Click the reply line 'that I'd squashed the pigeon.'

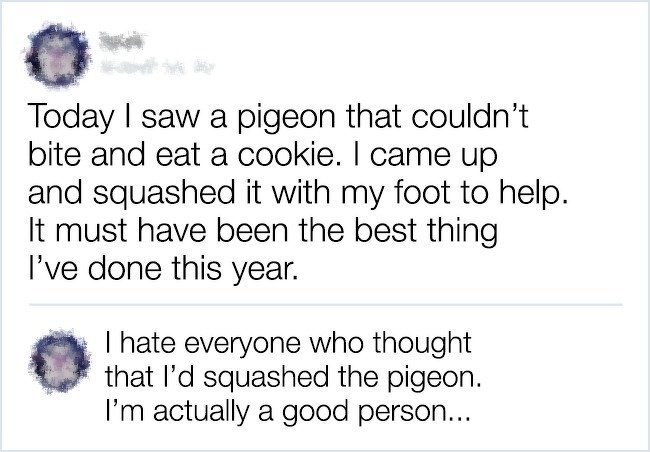click(x=293, y=377)
